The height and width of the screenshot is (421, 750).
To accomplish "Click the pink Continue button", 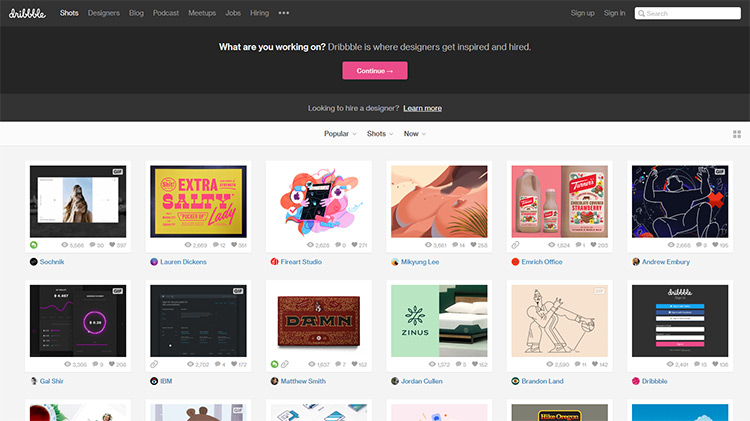I will [x=375, y=71].
